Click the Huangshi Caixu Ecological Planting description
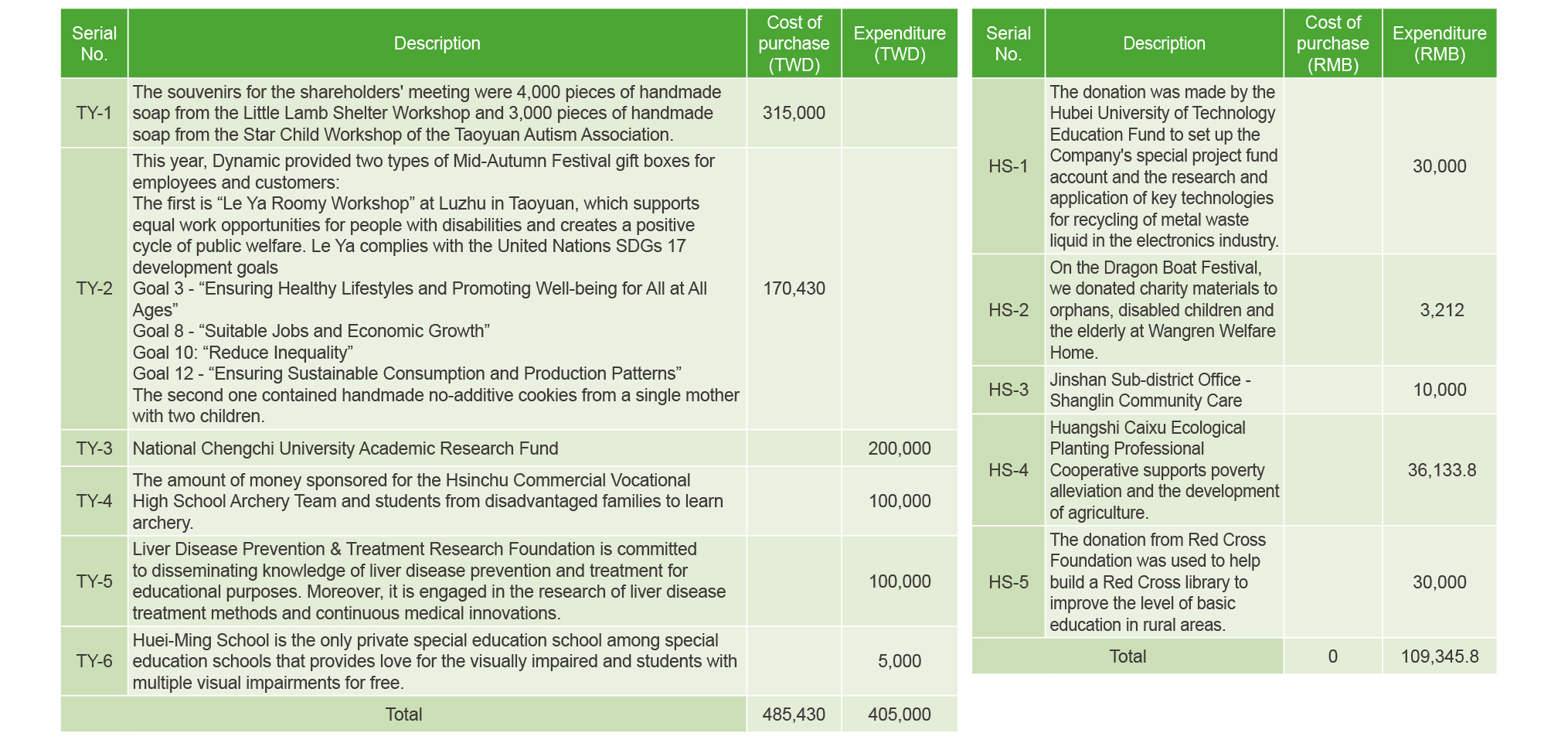The height and width of the screenshot is (750, 1568). click(1164, 470)
